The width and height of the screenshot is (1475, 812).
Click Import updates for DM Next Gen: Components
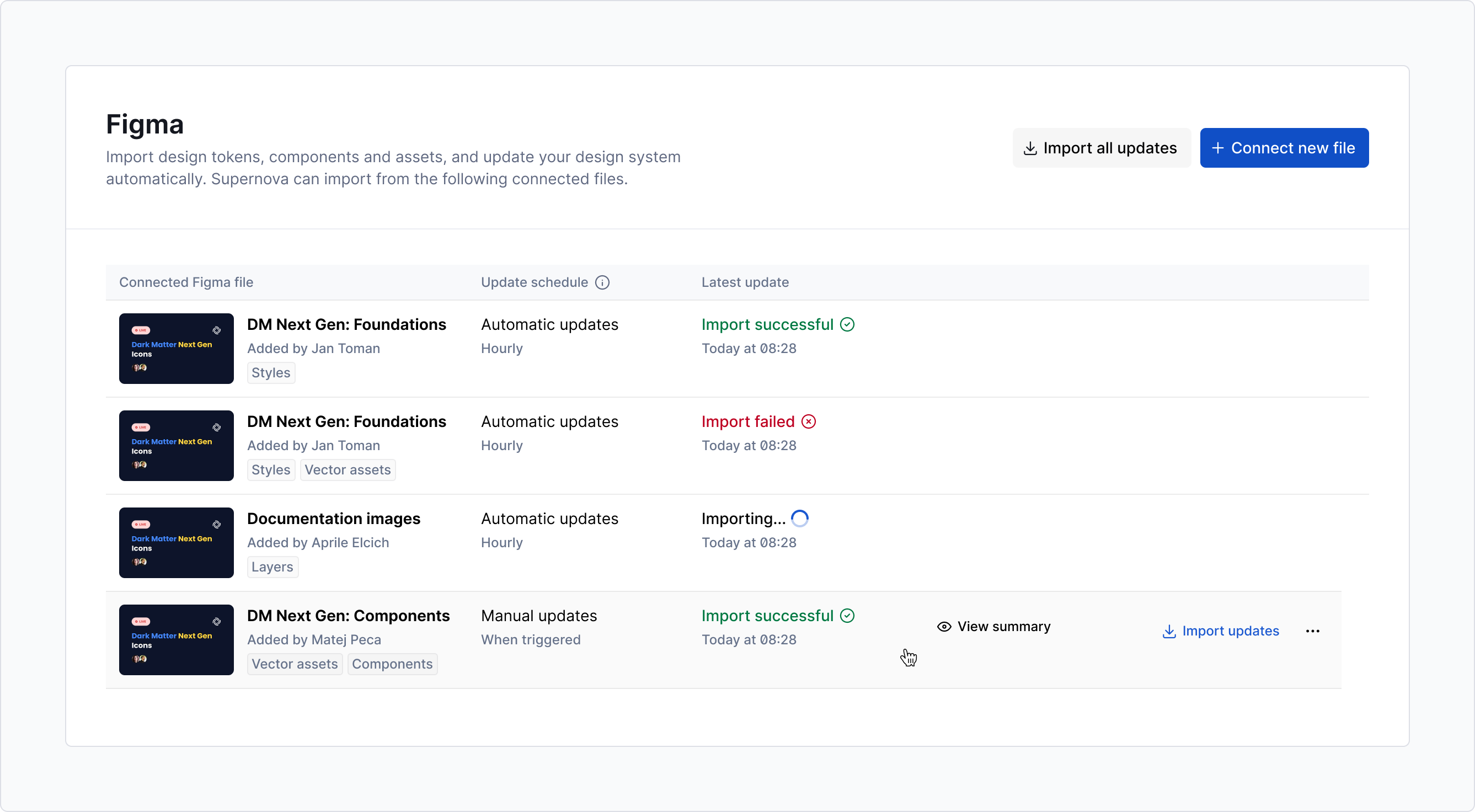coord(1231,631)
